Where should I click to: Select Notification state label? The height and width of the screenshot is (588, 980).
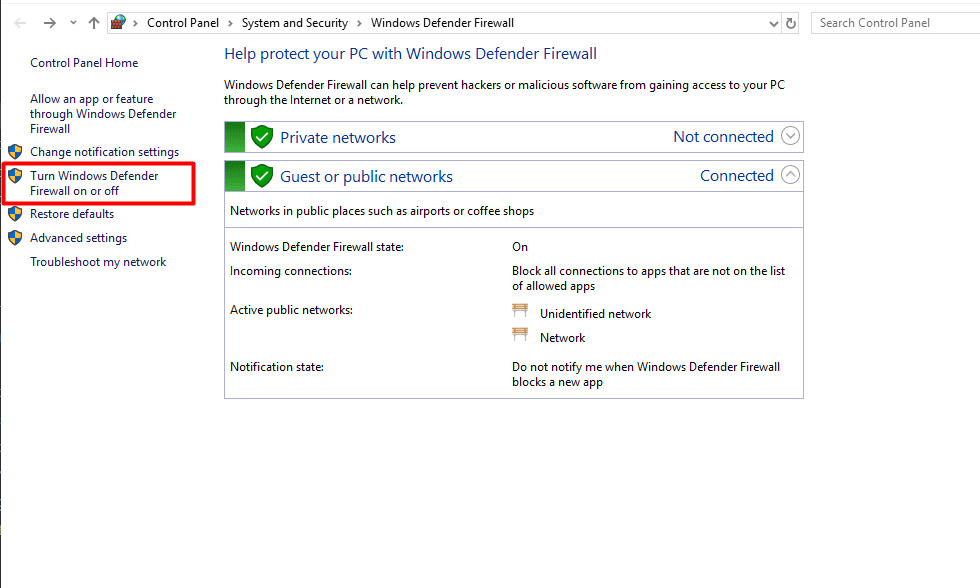point(277,367)
